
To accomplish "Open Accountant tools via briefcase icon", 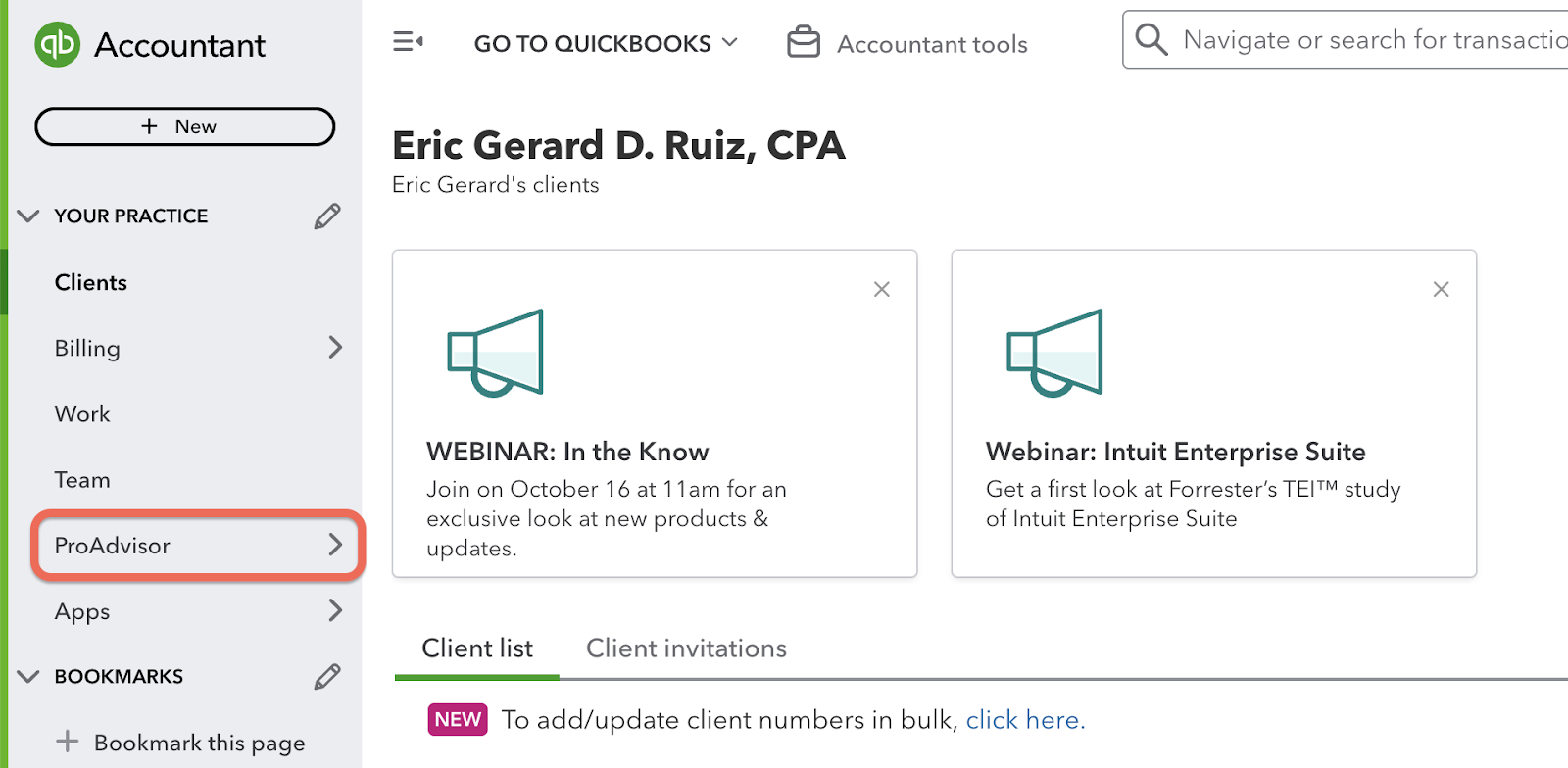I will [x=804, y=41].
